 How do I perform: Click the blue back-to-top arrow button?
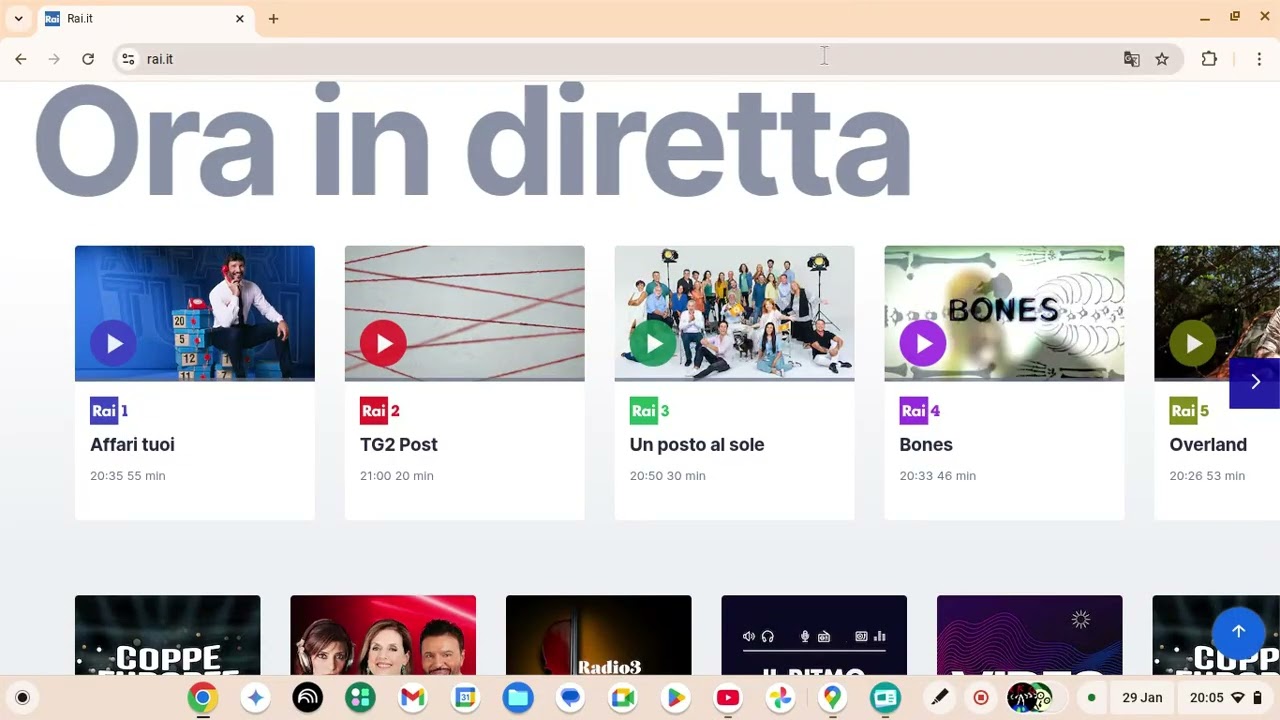(x=1238, y=631)
